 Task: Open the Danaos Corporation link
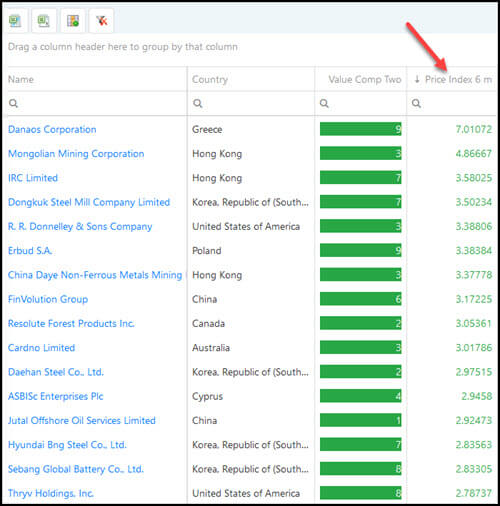(x=52, y=129)
